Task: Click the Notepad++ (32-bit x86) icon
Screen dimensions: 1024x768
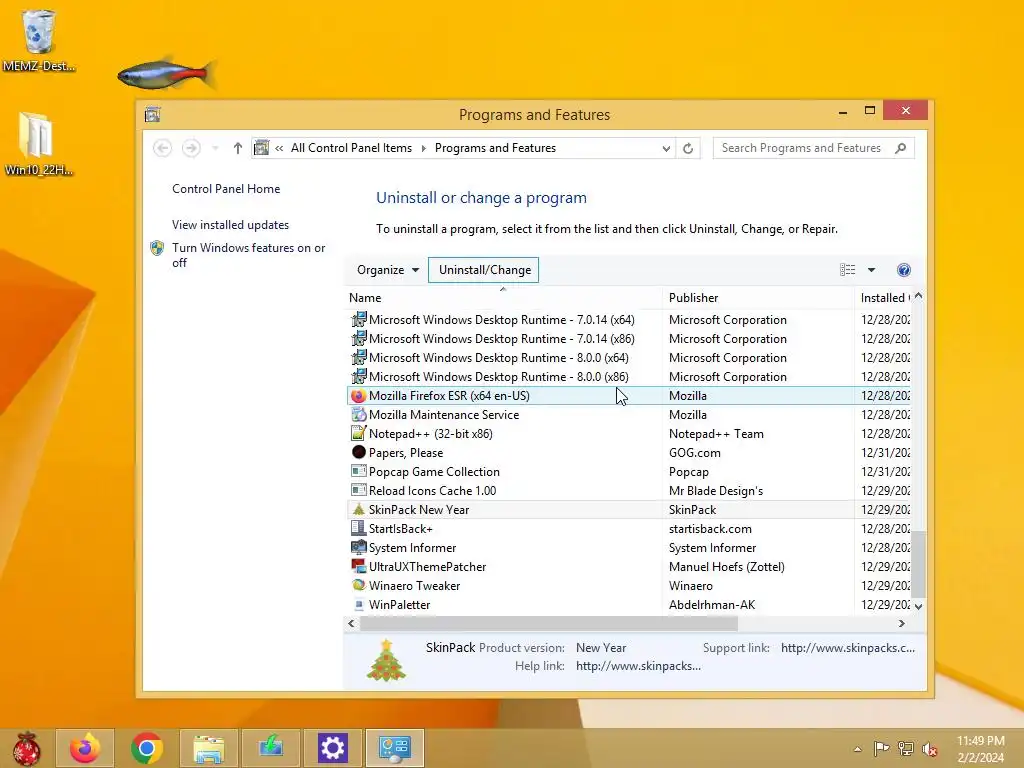Action: [x=359, y=434]
